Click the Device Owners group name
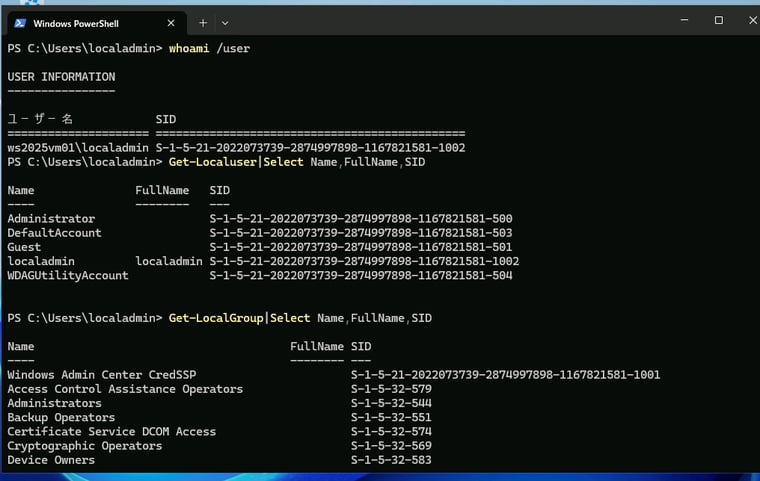760x481 pixels. click(x=51, y=460)
